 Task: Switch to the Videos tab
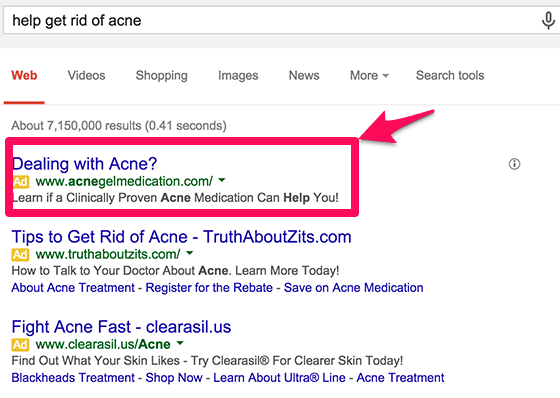86,75
